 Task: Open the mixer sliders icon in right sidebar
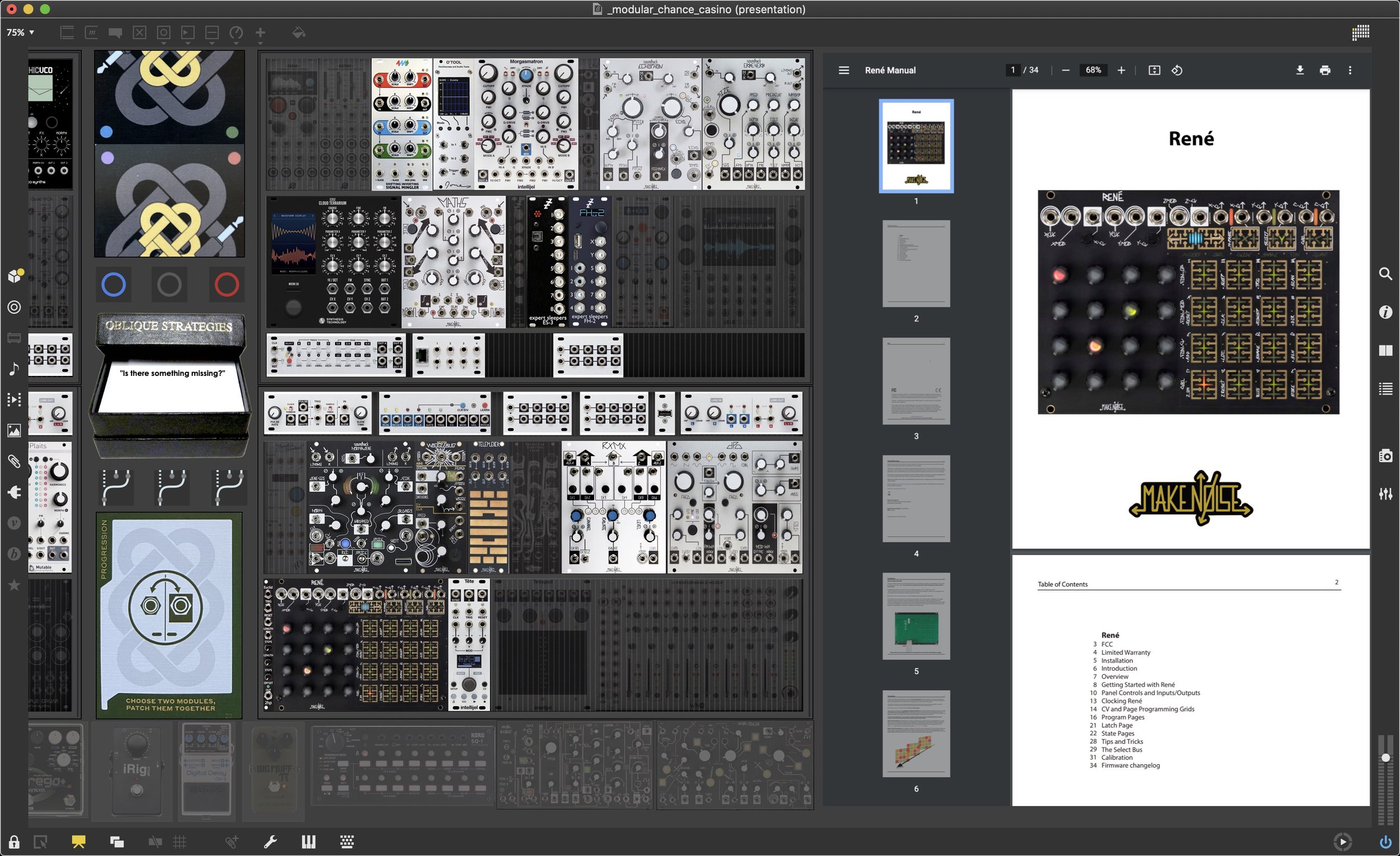[x=1385, y=494]
